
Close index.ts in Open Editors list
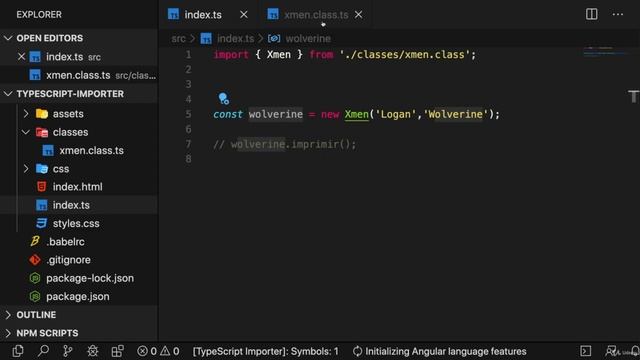click(22, 56)
